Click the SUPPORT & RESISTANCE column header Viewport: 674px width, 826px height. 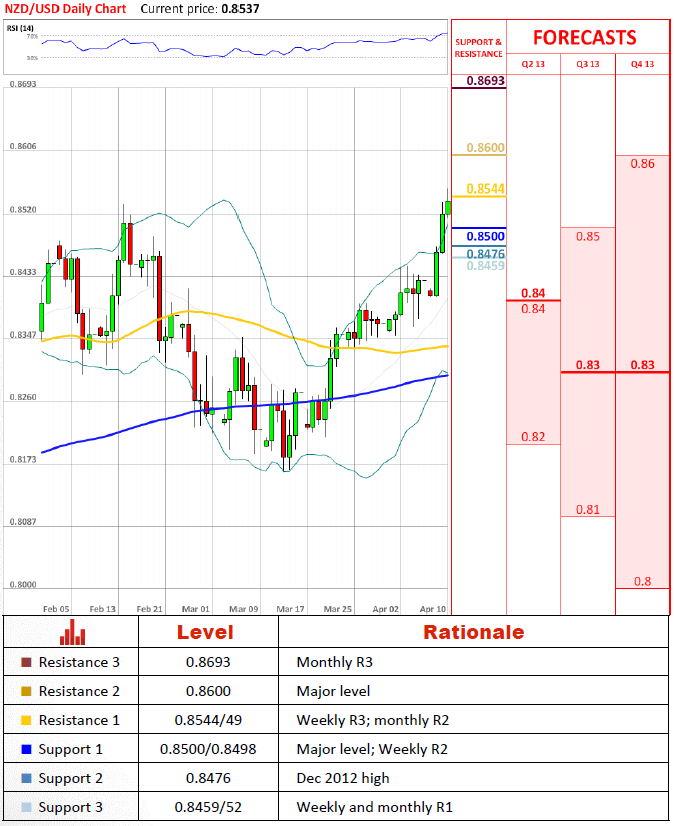(x=478, y=48)
